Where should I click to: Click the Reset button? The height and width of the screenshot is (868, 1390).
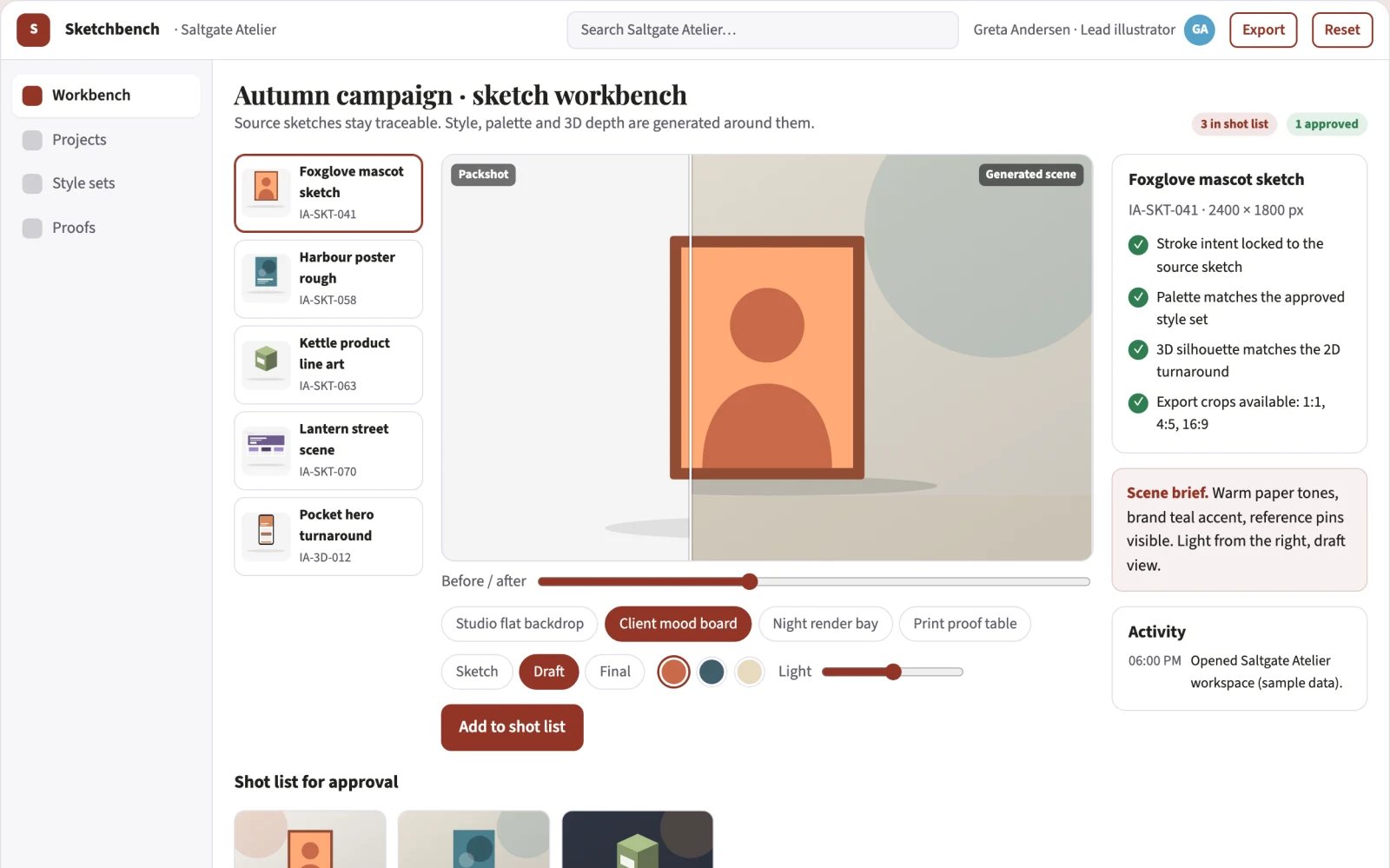[x=1342, y=30]
